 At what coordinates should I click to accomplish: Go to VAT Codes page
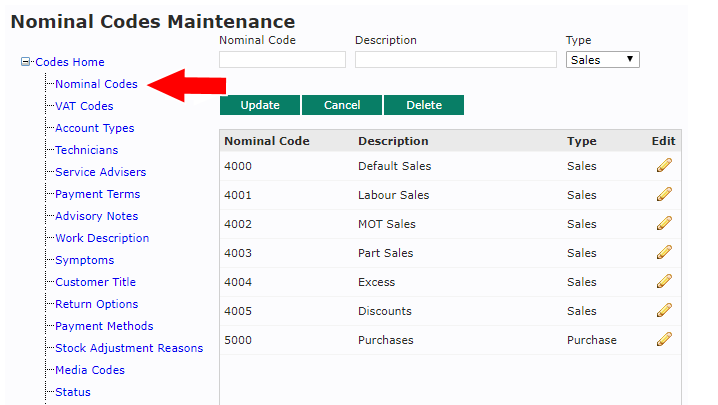tap(84, 106)
